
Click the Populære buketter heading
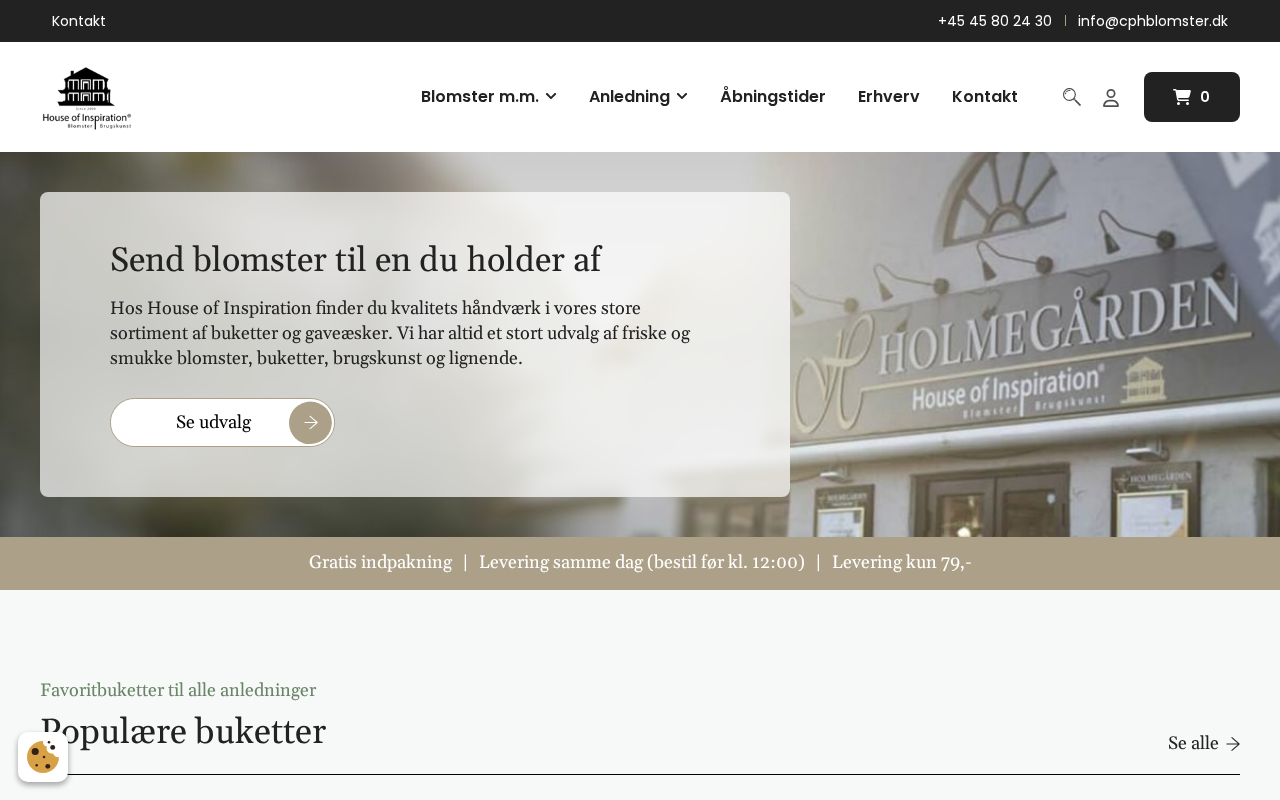point(183,732)
